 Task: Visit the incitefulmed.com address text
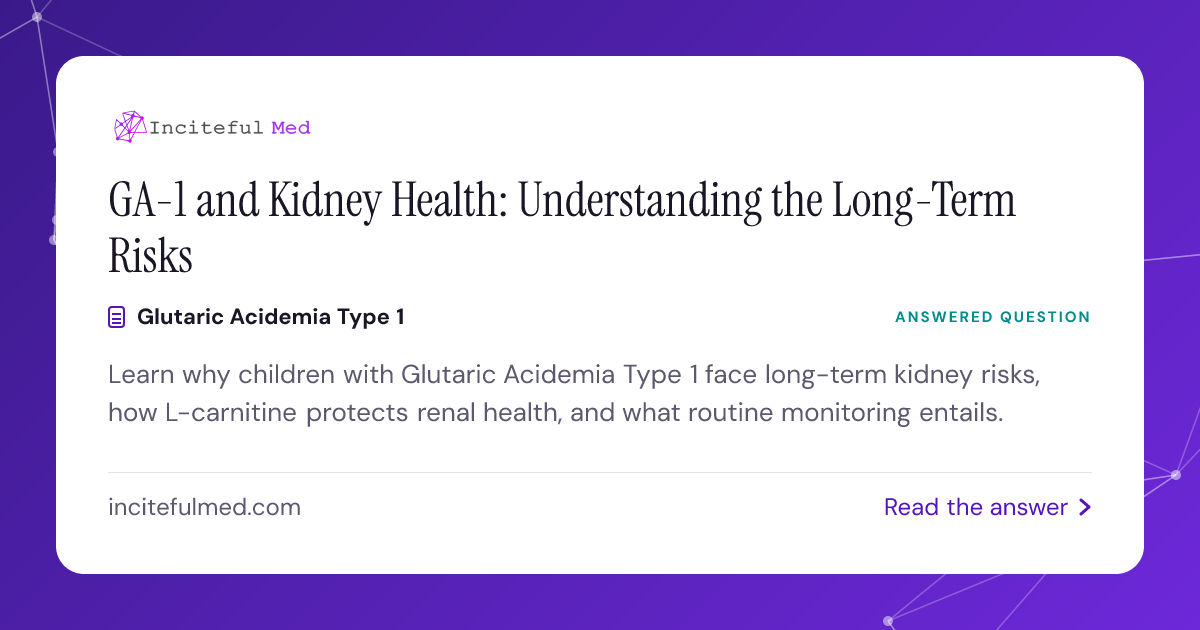pos(204,508)
